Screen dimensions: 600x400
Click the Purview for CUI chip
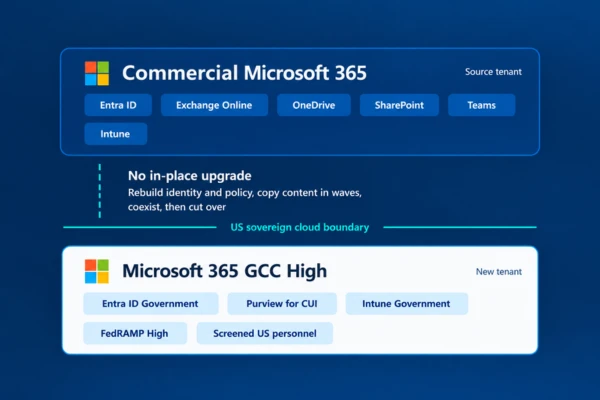tap(282, 304)
